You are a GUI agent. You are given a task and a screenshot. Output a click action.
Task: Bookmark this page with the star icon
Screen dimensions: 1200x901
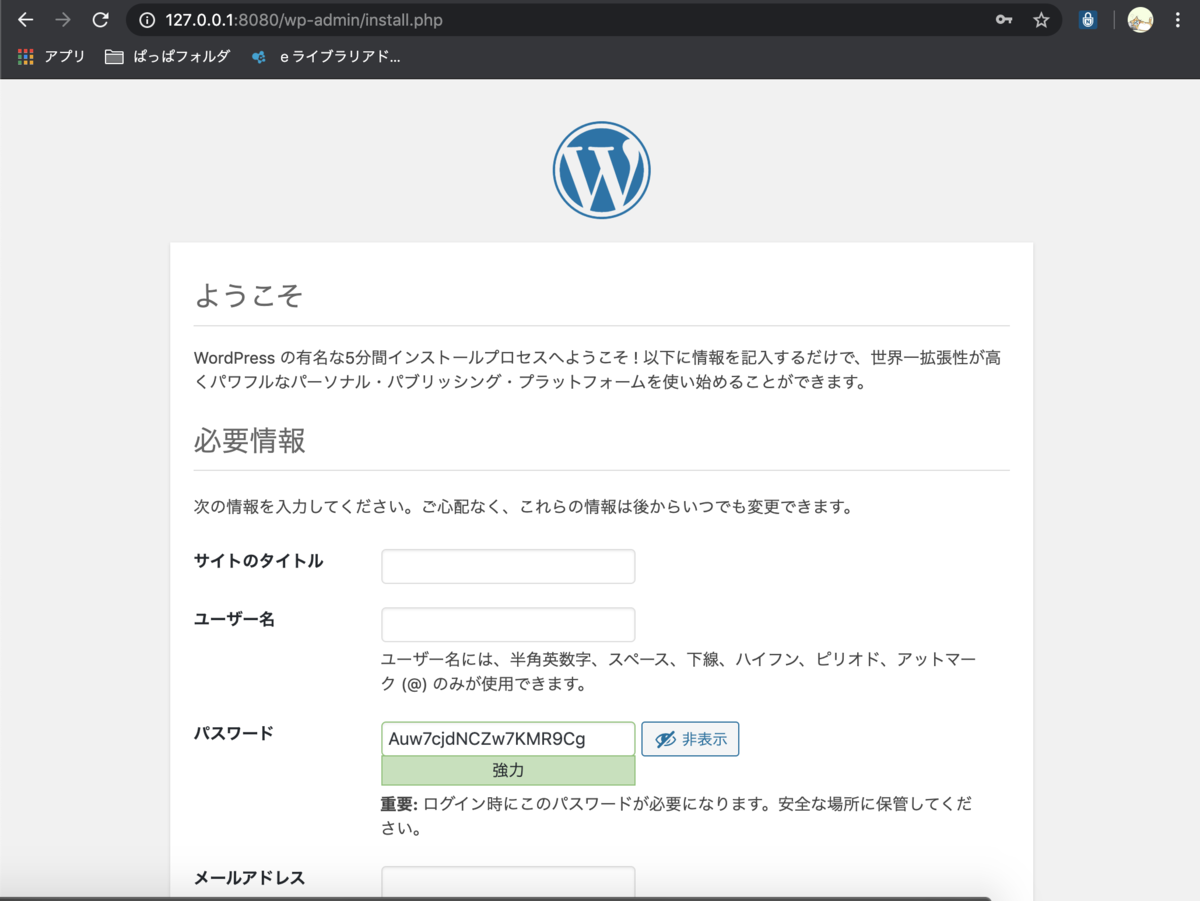click(1041, 20)
